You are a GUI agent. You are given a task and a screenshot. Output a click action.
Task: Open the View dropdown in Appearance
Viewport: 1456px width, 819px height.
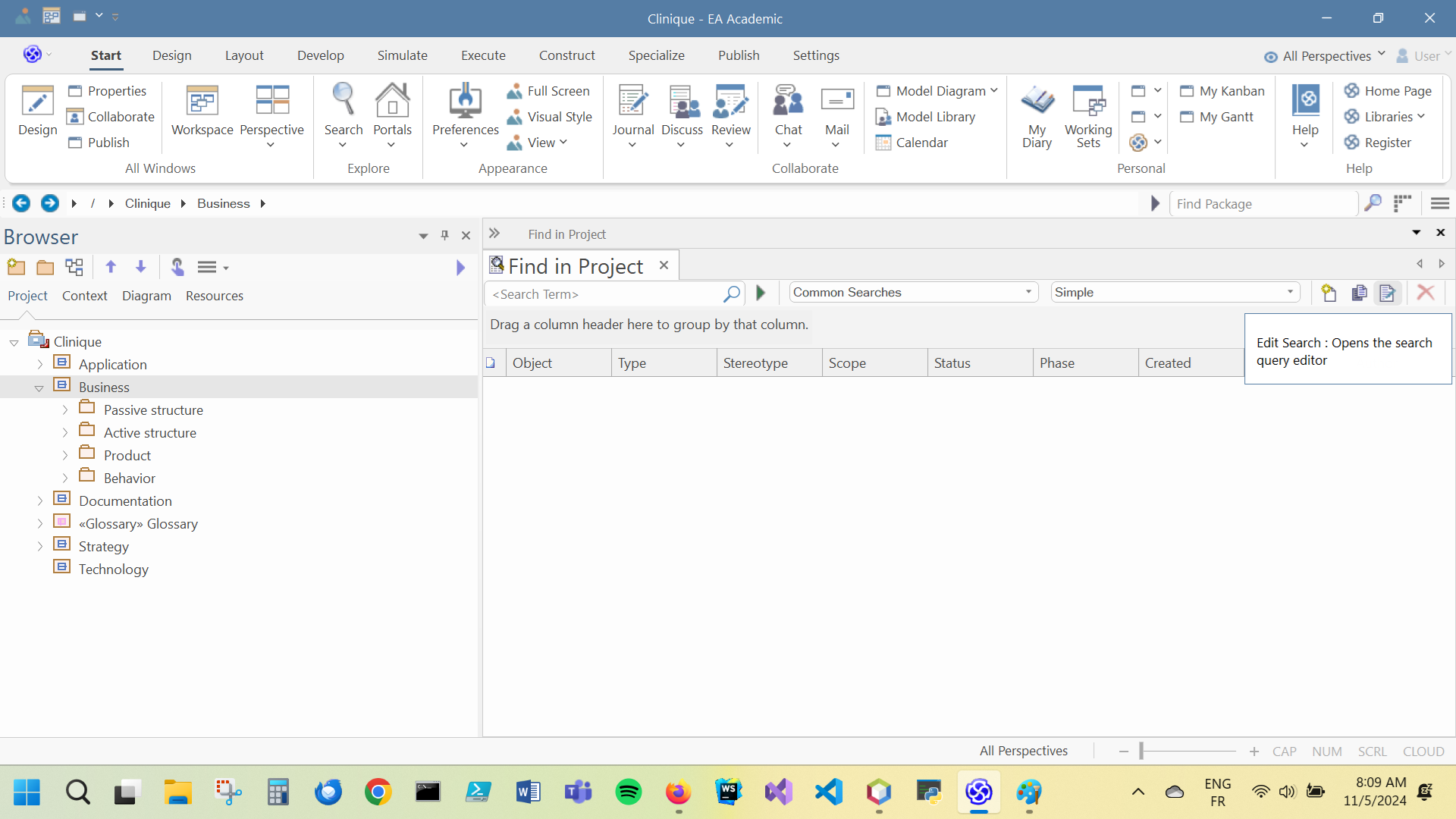pyautogui.click(x=538, y=143)
